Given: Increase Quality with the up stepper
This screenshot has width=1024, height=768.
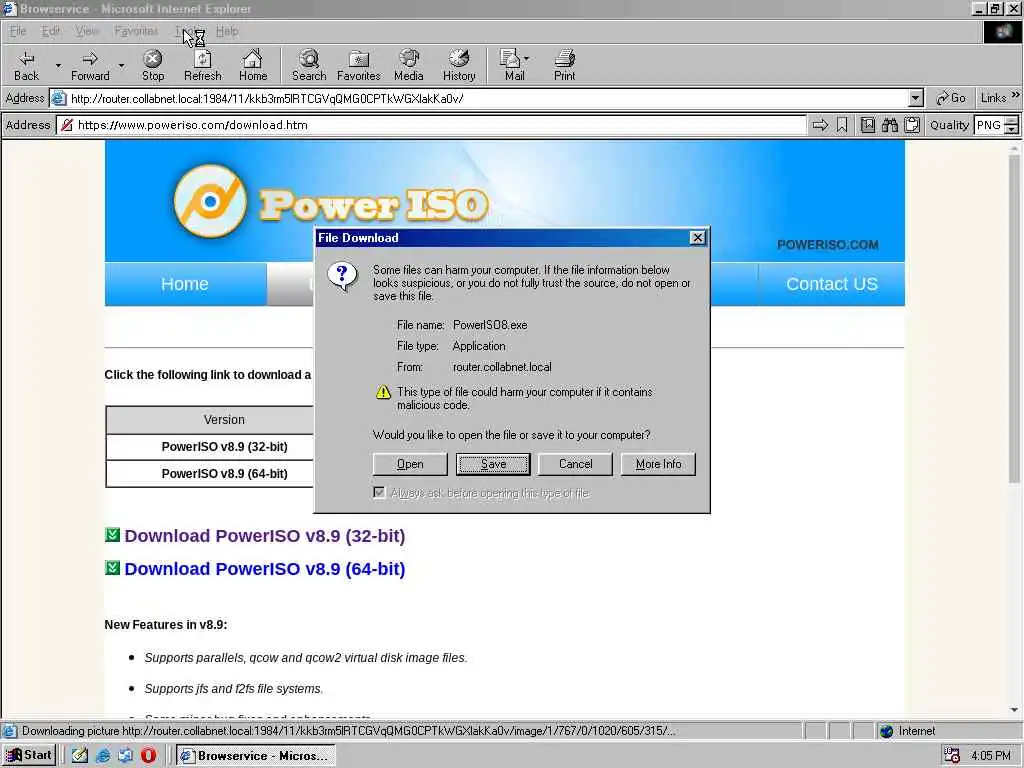Looking at the screenshot, I should [x=1012, y=120].
